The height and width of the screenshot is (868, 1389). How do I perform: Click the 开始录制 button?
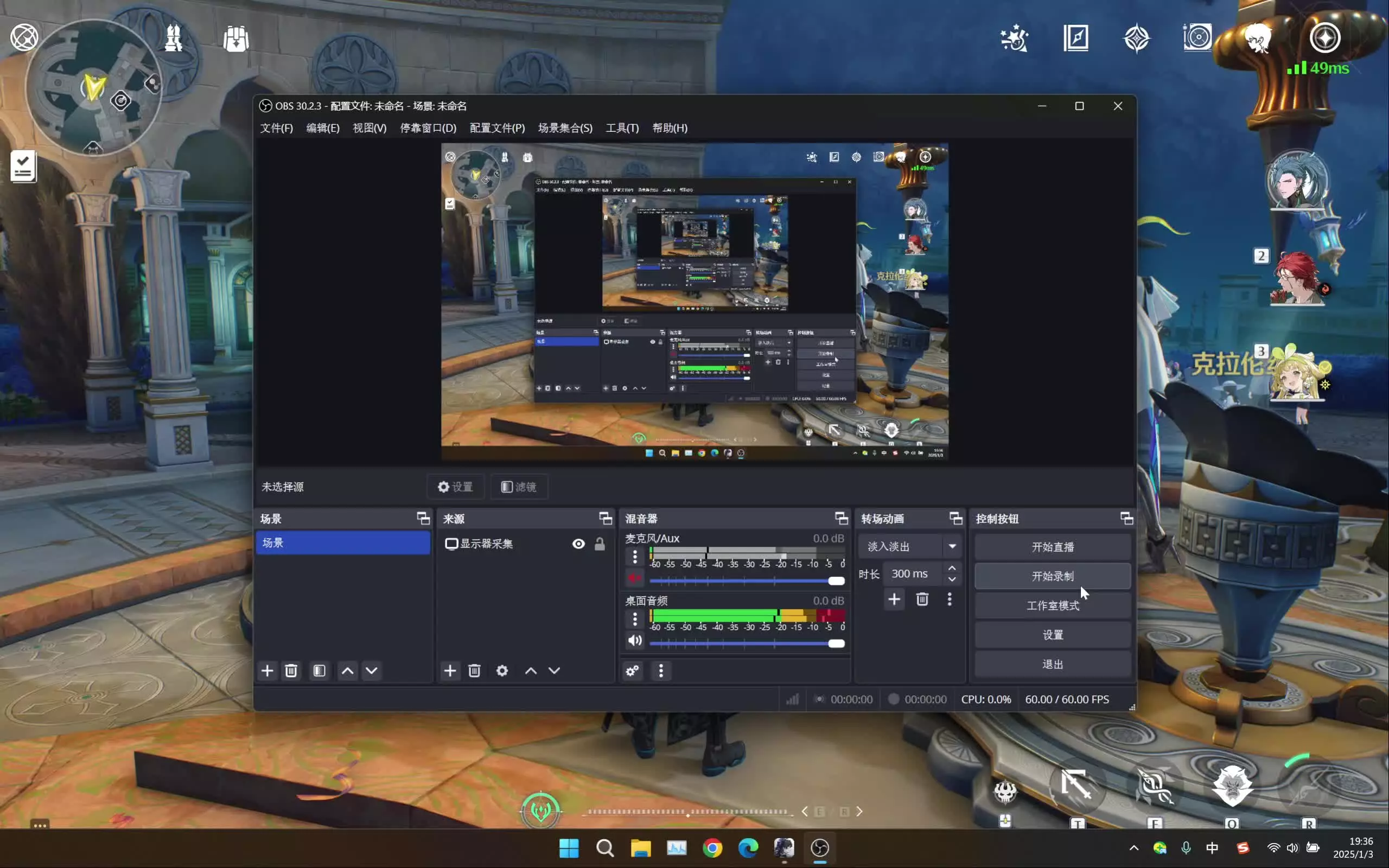1052,576
